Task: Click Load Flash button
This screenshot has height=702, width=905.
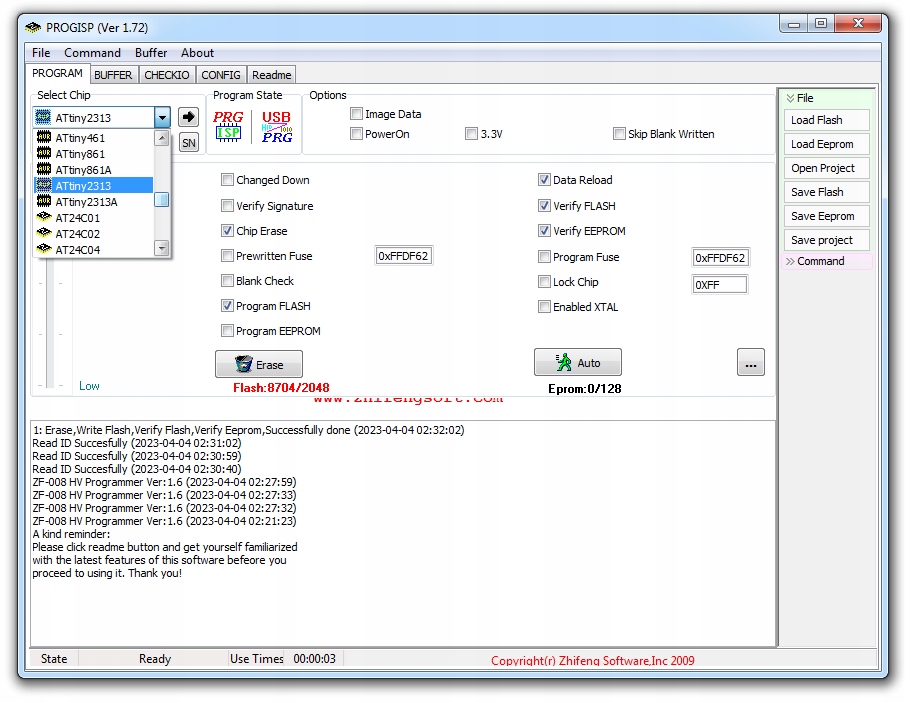Action: point(827,120)
